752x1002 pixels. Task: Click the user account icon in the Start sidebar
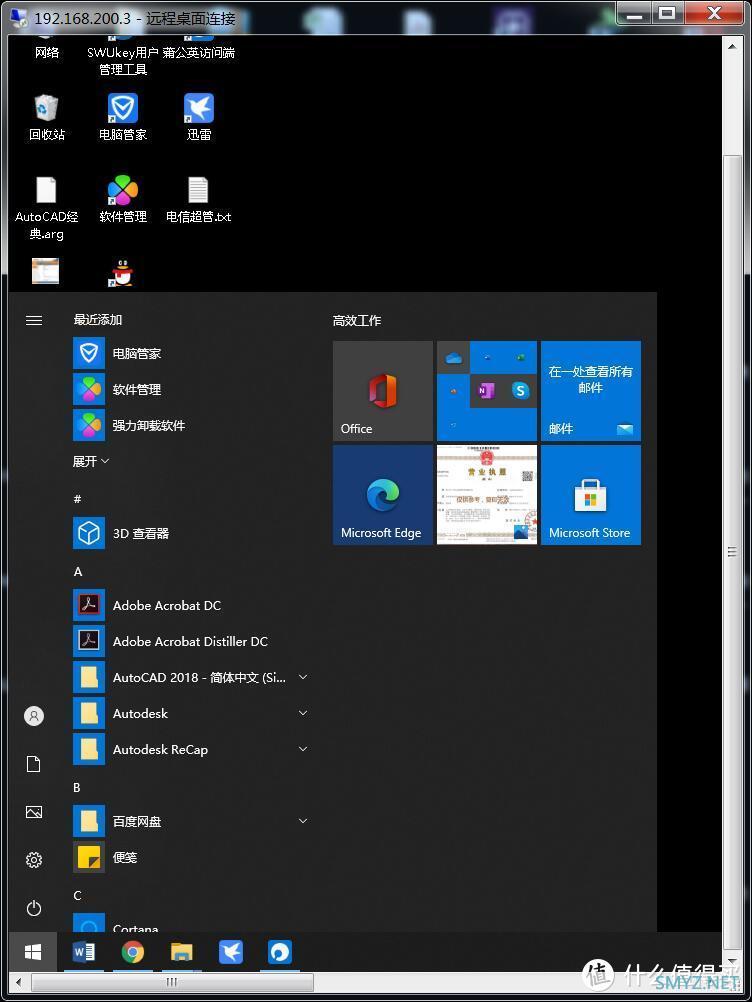[34, 715]
